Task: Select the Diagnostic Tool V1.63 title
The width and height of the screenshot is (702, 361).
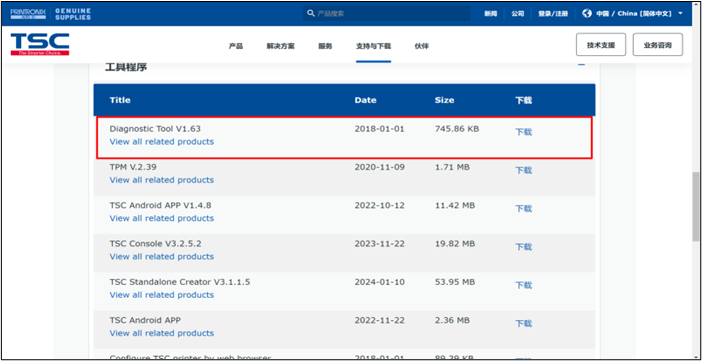Action: 155,129
